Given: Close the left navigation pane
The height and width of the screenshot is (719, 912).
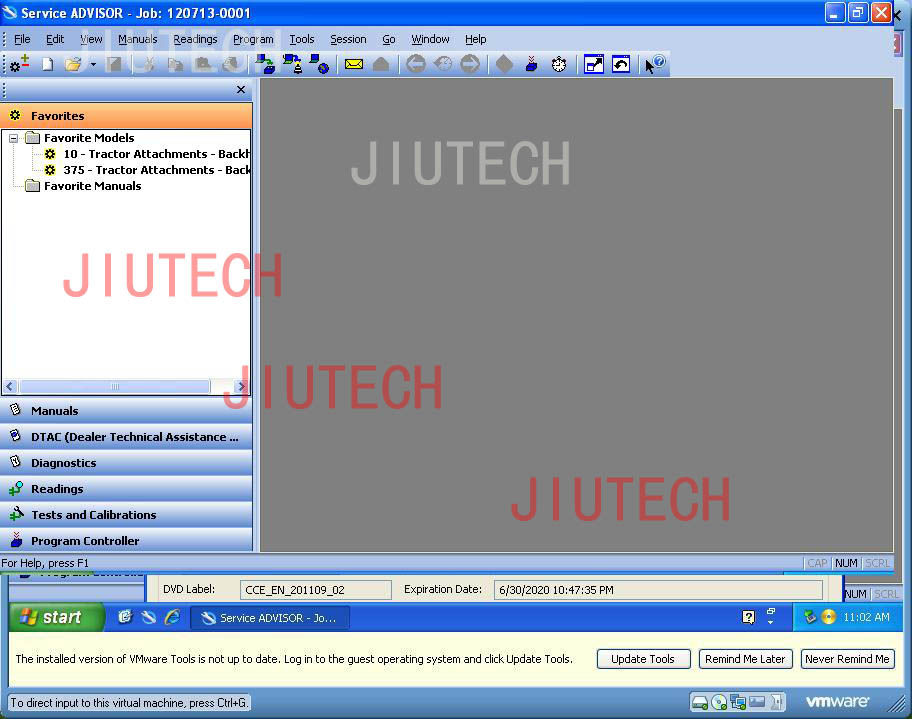Looking at the screenshot, I should tap(241, 90).
